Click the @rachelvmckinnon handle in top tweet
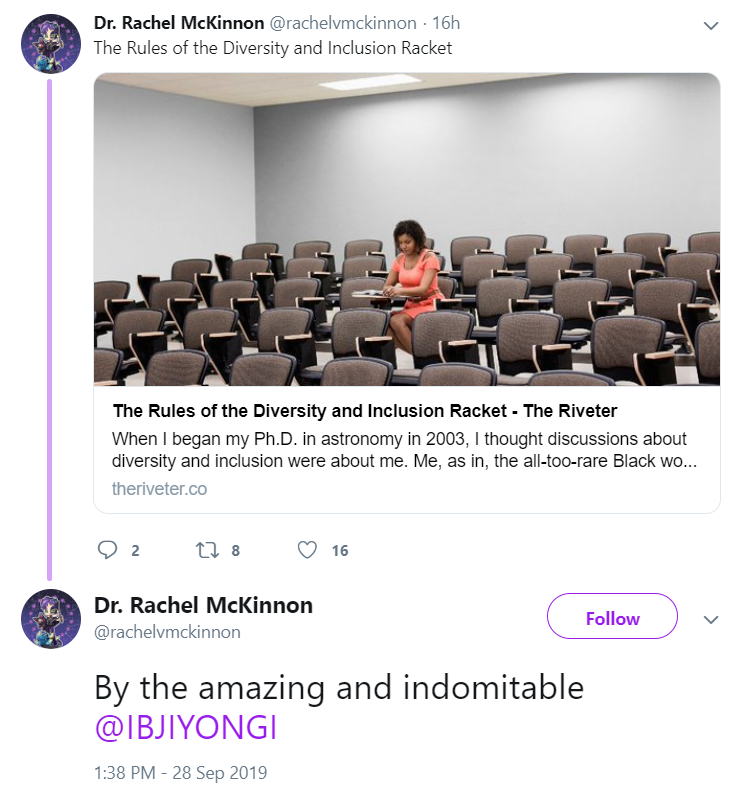 coord(342,23)
